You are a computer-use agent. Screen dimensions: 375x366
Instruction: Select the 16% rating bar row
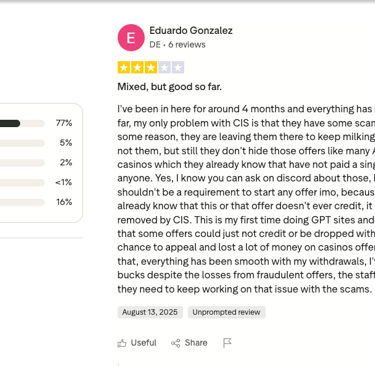[x=36, y=202]
